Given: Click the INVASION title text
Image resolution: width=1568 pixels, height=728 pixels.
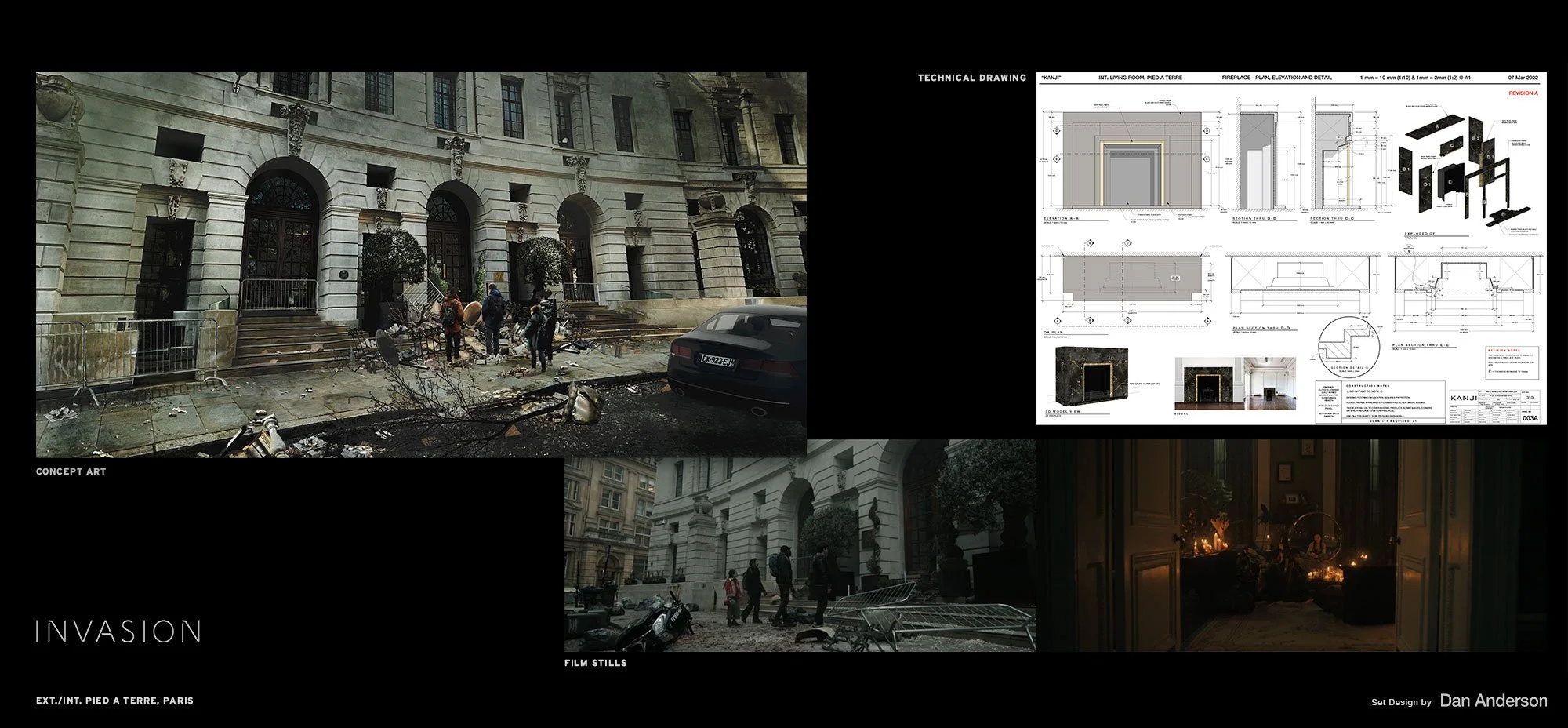Looking at the screenshot, I should 119,630.
